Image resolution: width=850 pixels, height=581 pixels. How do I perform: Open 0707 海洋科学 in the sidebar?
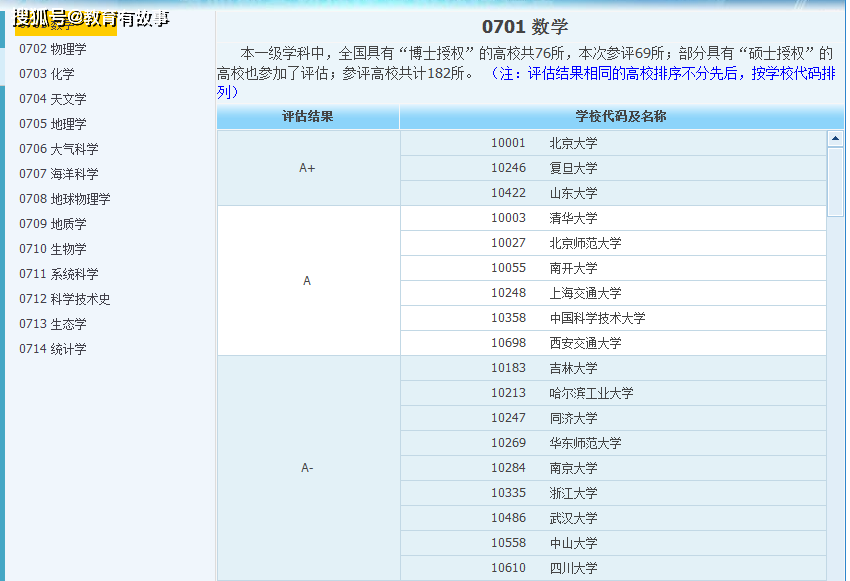[59, 174]
